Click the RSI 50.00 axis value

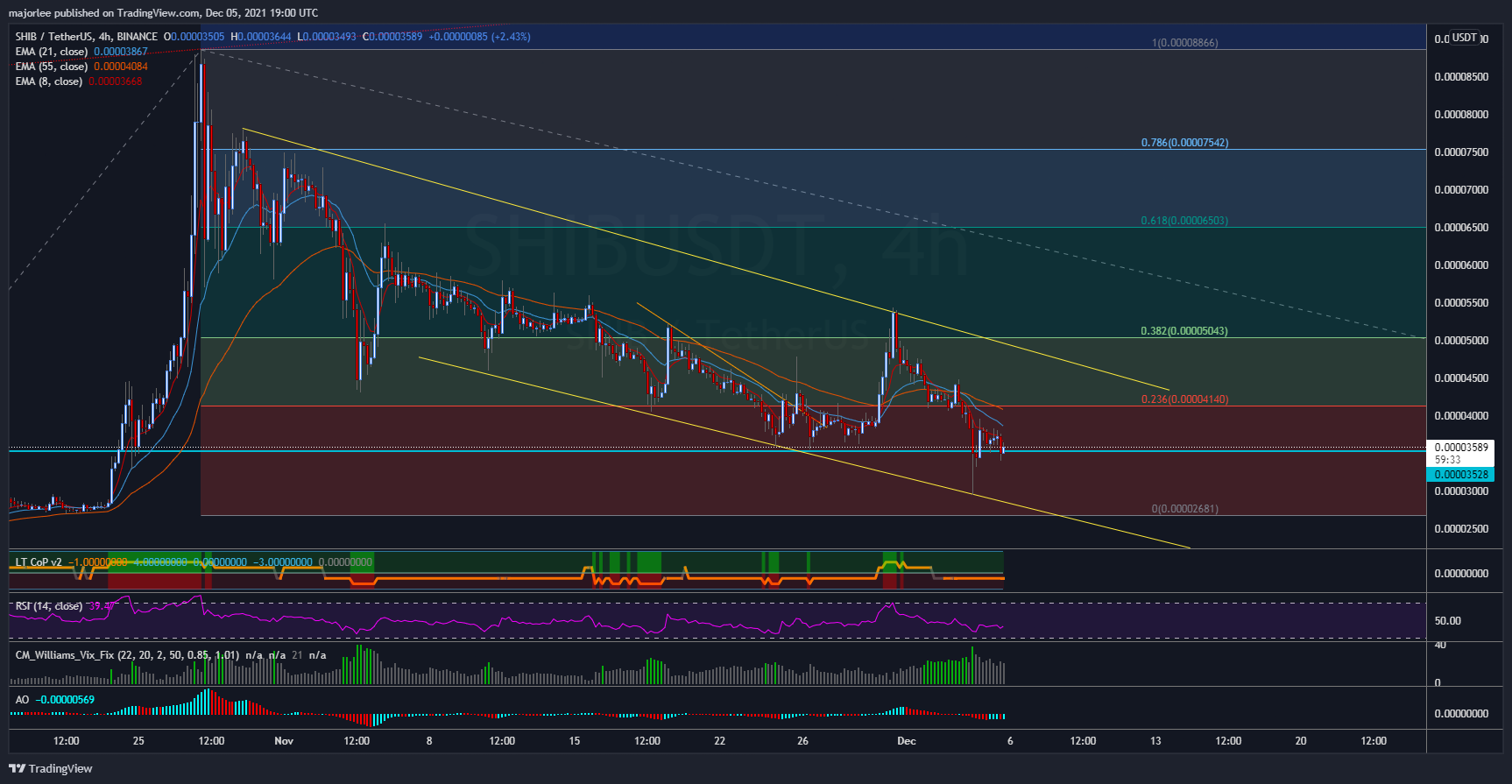1447,621
